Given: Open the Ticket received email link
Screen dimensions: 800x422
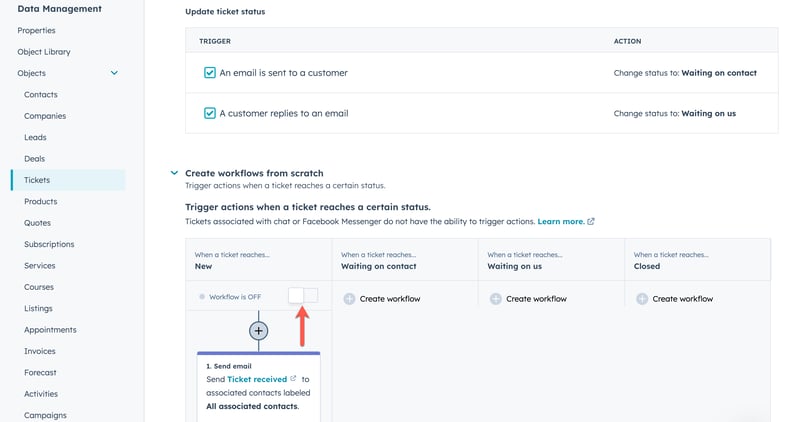Looking at the screenshot, I should click(257, 379).
